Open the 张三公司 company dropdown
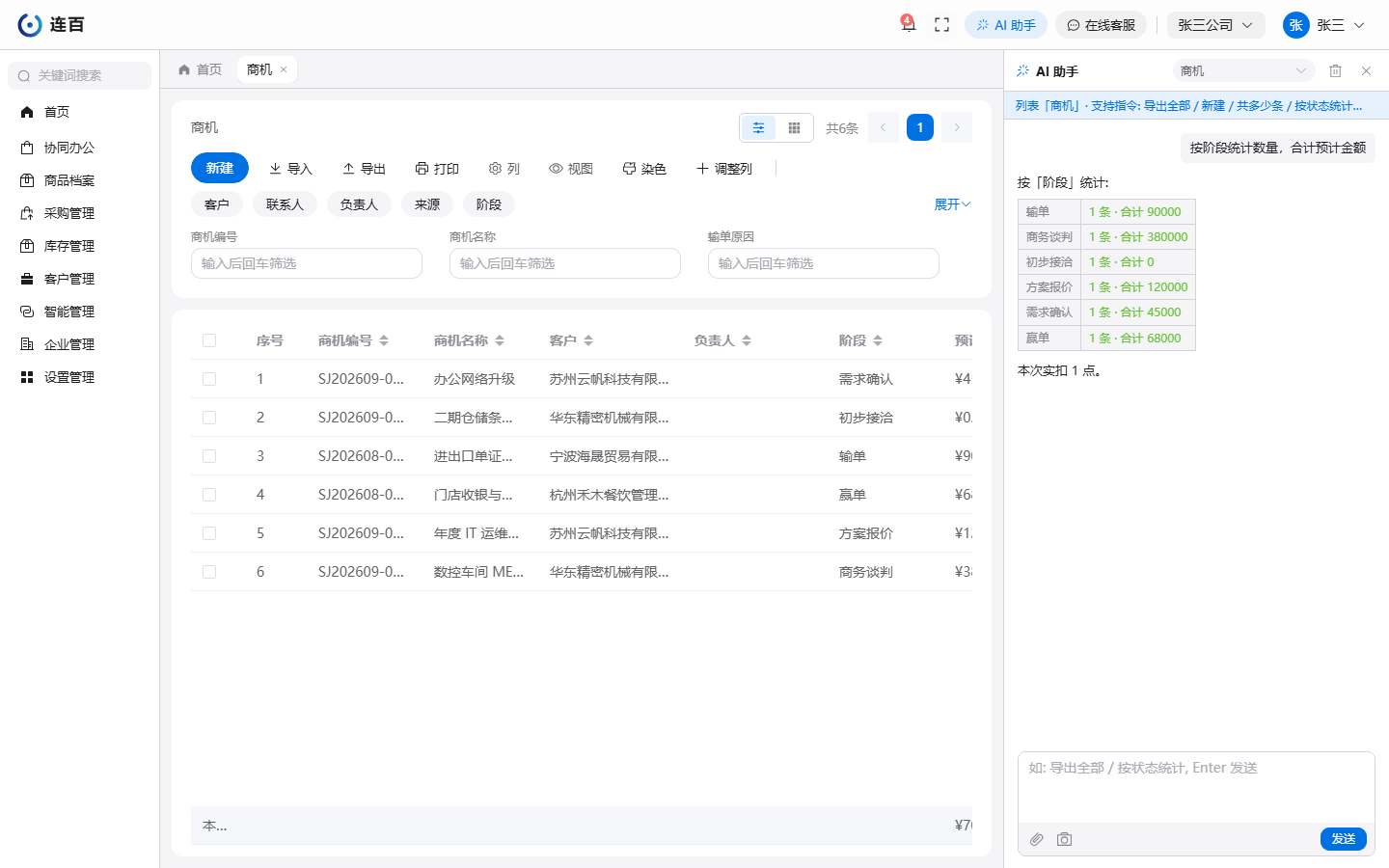The height and width of the screenshot is (868, 1389). (x=1215, y=25)
